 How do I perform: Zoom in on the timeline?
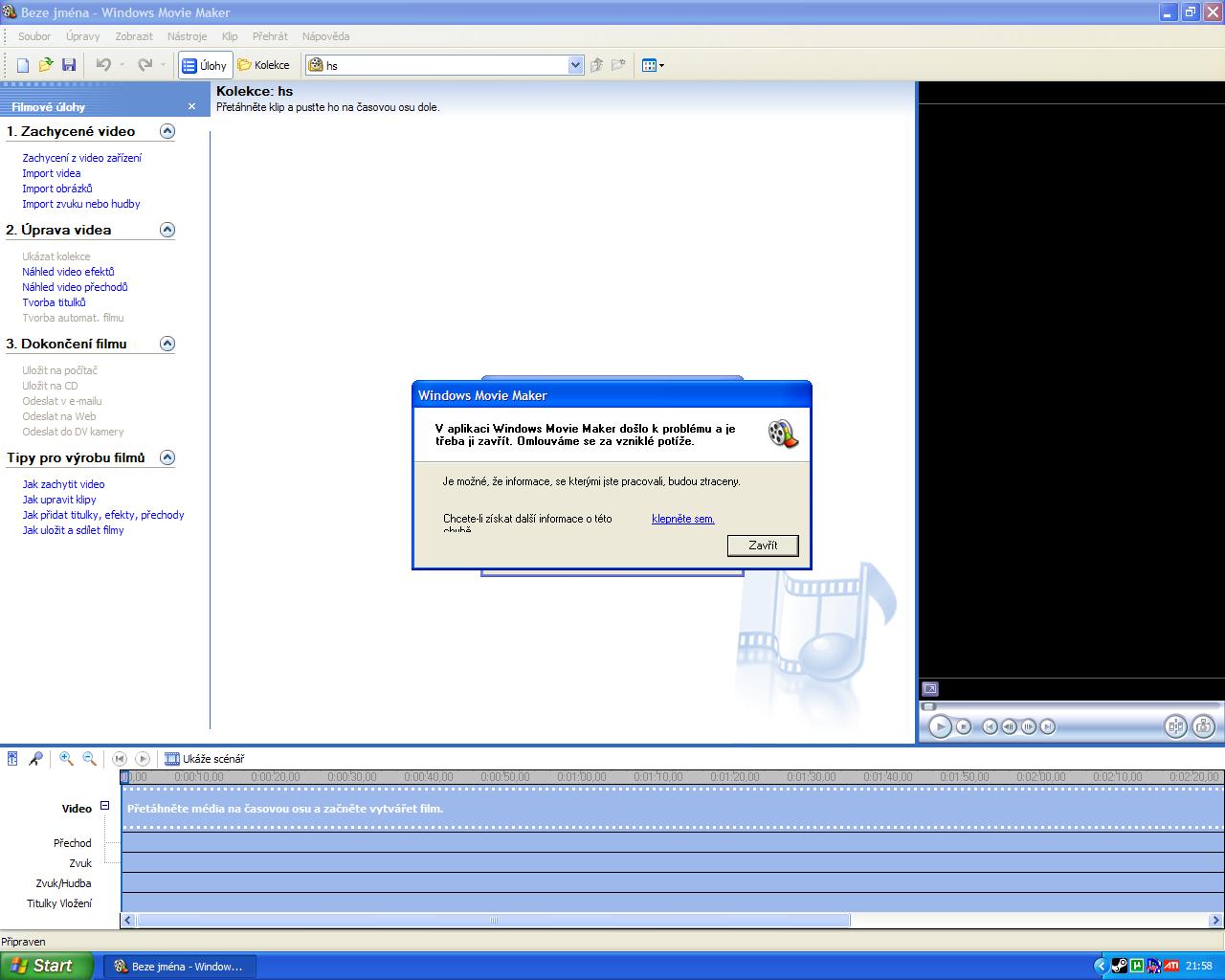pyautogui.click(x=66, y=759)
